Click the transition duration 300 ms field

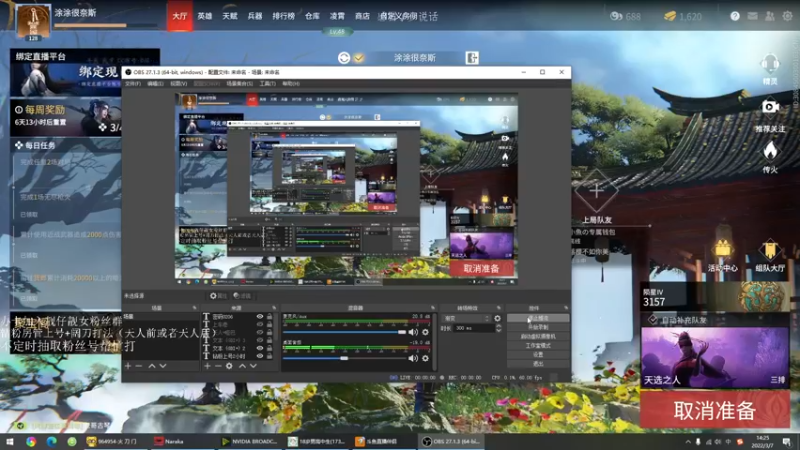click(x=473, y=329)
